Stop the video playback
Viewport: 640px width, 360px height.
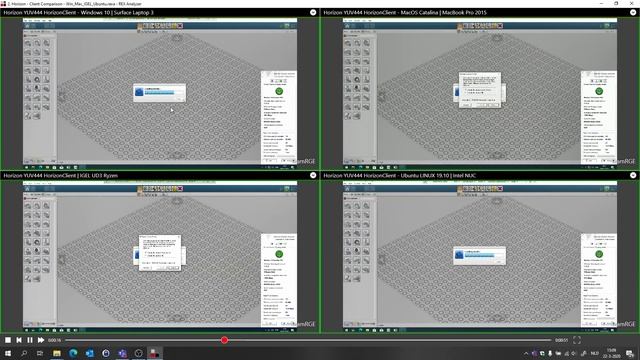[8, 340]
